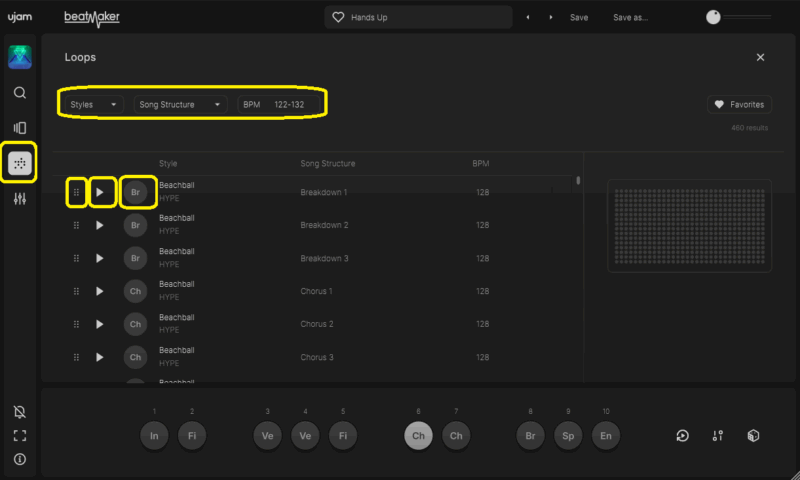Viewport: 800px width, 480px height.
Task: Play the Chorus 2 loop preview
Action: coord(99,324)
